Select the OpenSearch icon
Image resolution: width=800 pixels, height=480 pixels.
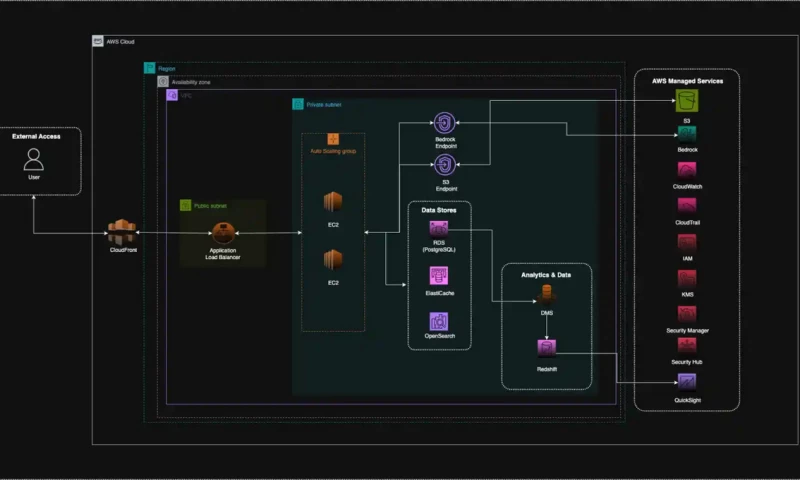pyautogui.click(x=439, y=321)
